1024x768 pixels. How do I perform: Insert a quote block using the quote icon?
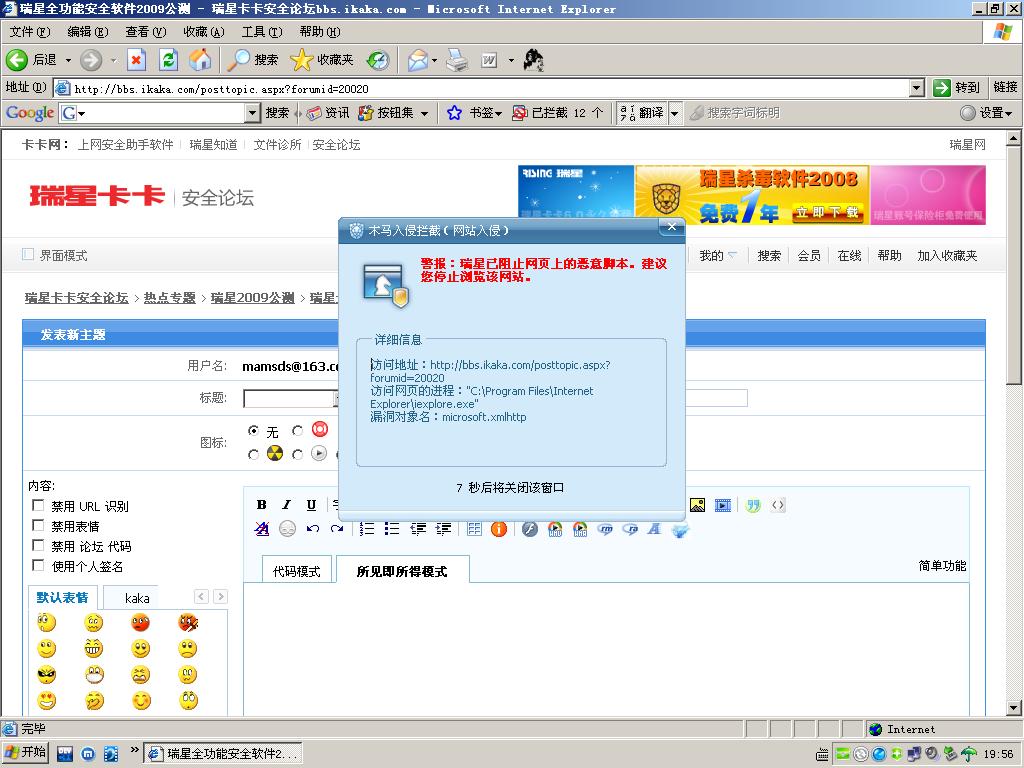pyautogui.click(x=753, y=505)
